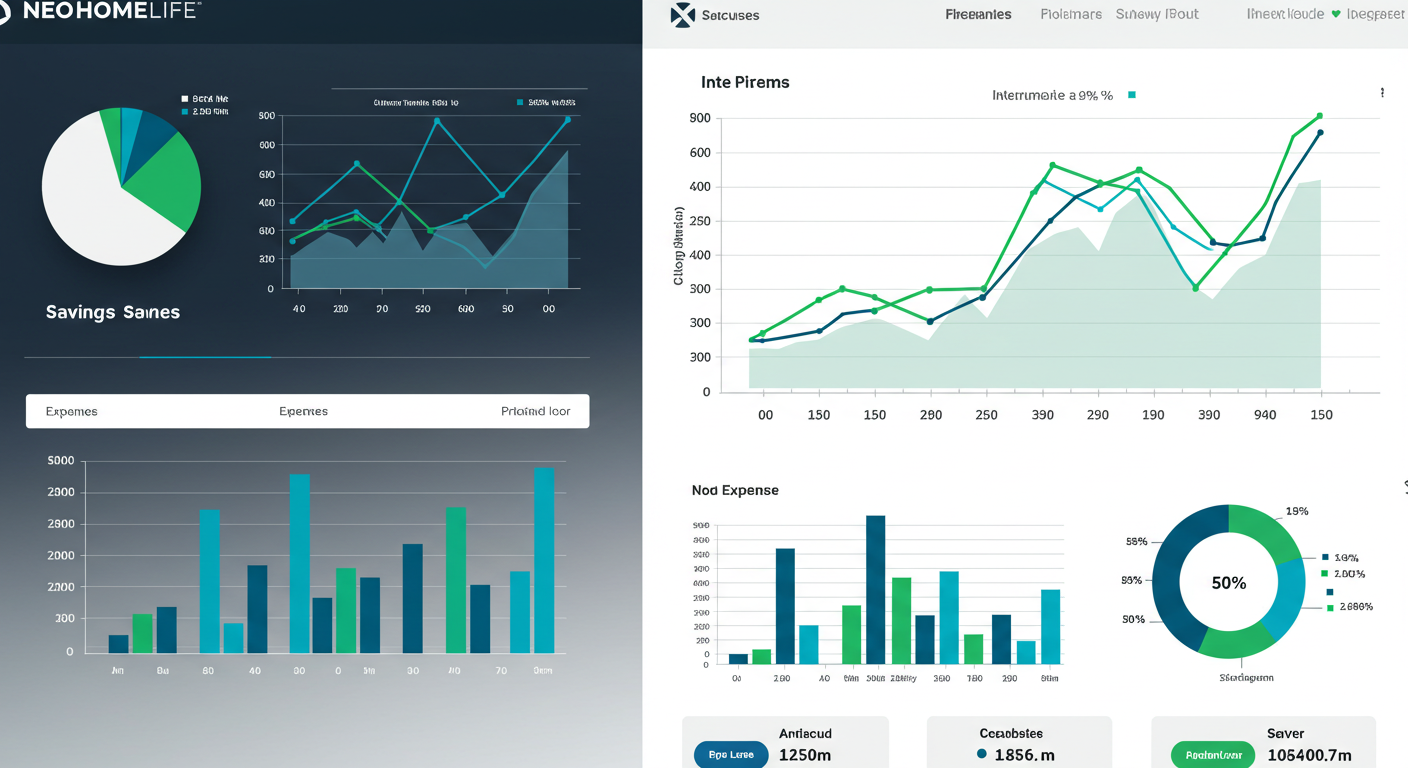The image size is (1408, 768).
Task: Click the blue dot beside 1856.m
Action: [x=982, y=755]
